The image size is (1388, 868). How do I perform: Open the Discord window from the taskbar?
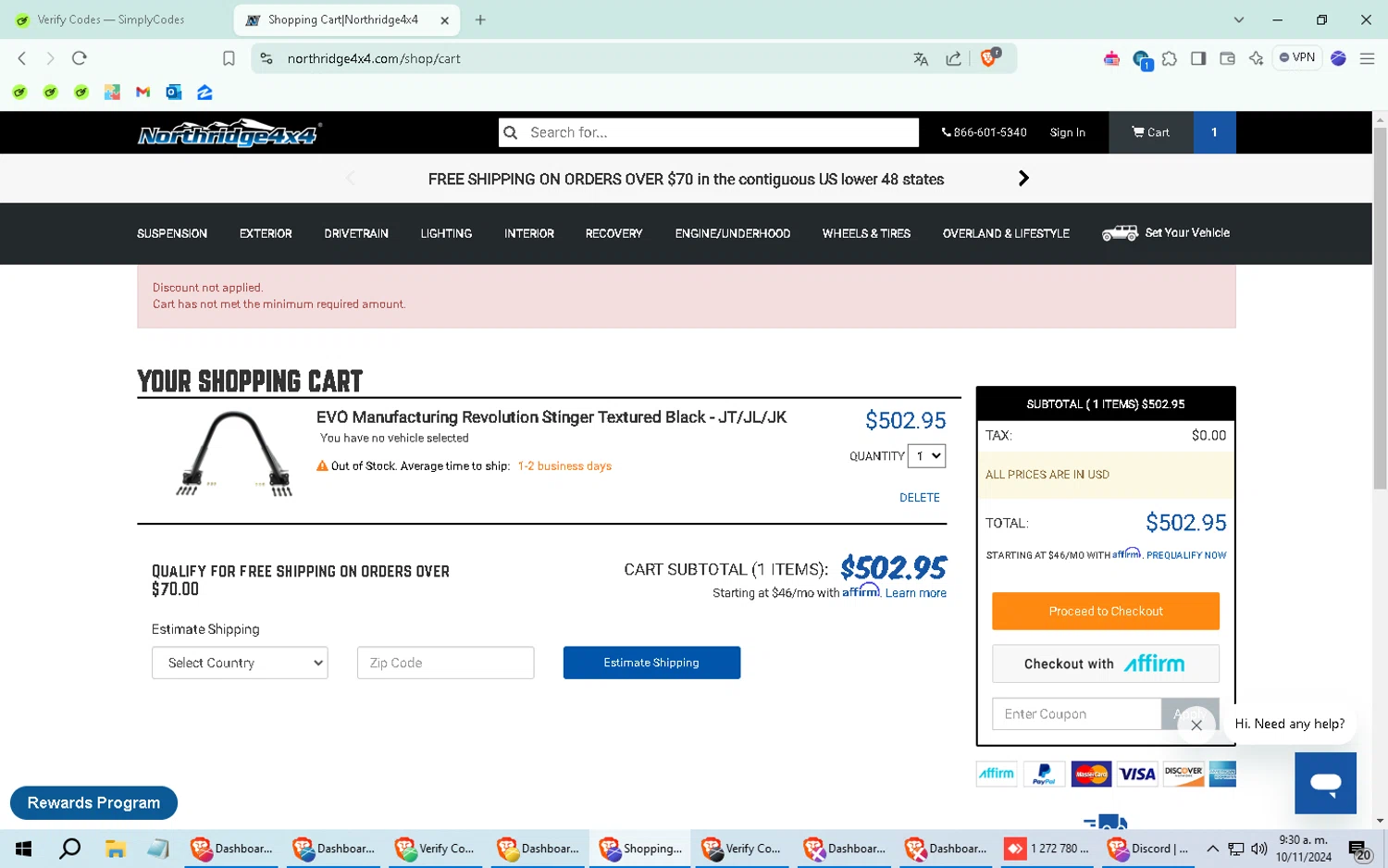coord(1148,849)
